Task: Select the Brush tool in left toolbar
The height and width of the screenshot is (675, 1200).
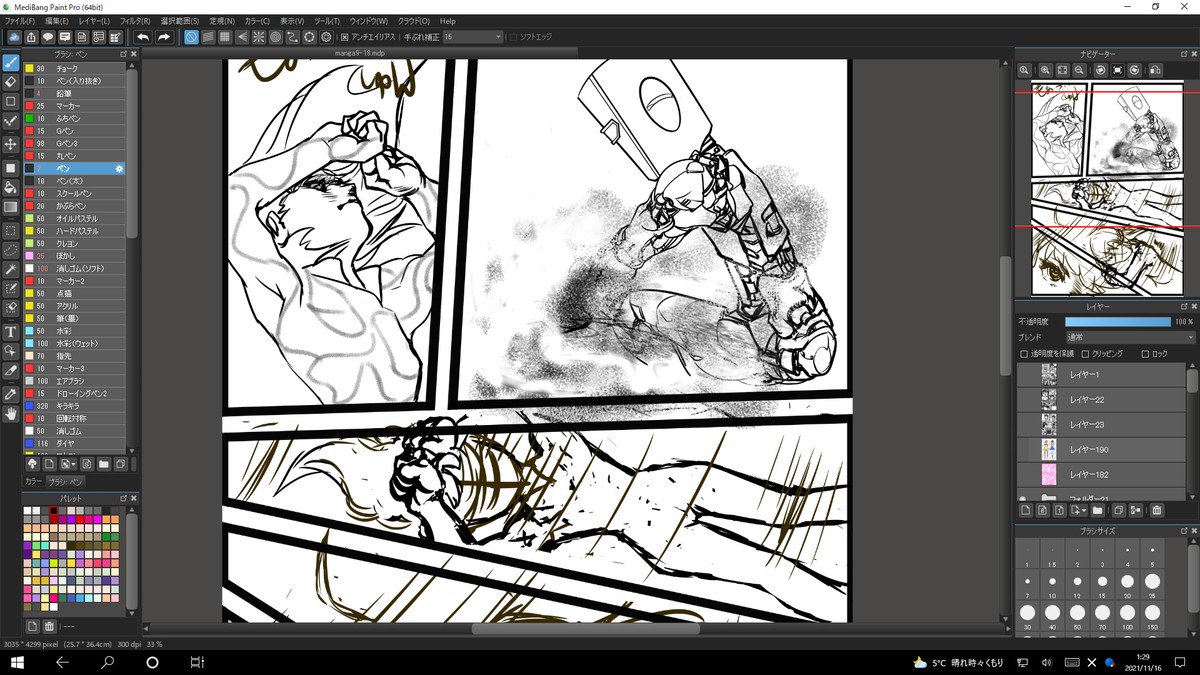Action: click(11, 63)
